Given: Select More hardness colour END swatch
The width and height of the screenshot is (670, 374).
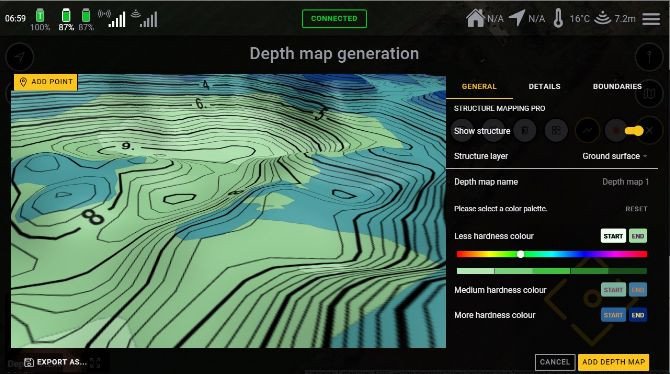Looking at the screenshot, I should pyautogui.click(x=638, y=315).
